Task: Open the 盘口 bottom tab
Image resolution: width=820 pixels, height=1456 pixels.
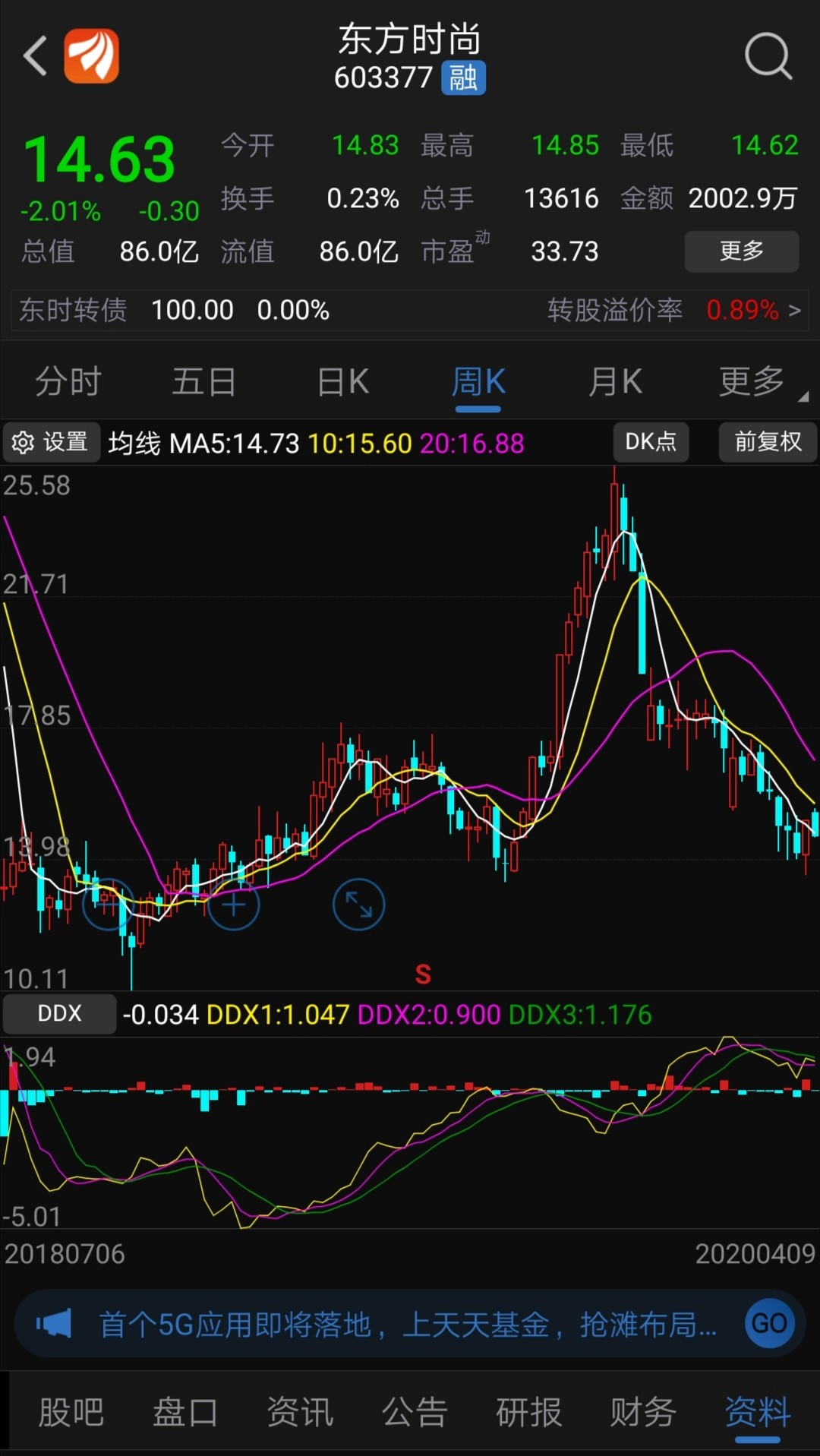Action: click(185, 1413)
